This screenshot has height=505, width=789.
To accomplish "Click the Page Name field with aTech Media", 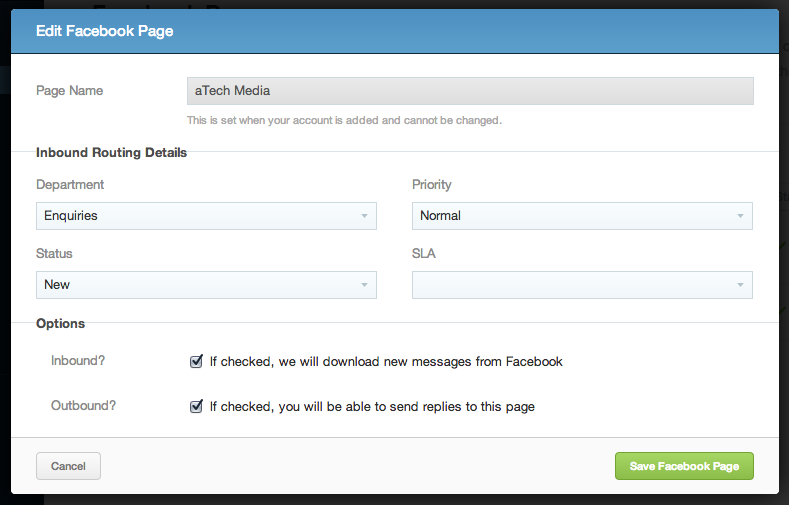I will pos(470,91).
